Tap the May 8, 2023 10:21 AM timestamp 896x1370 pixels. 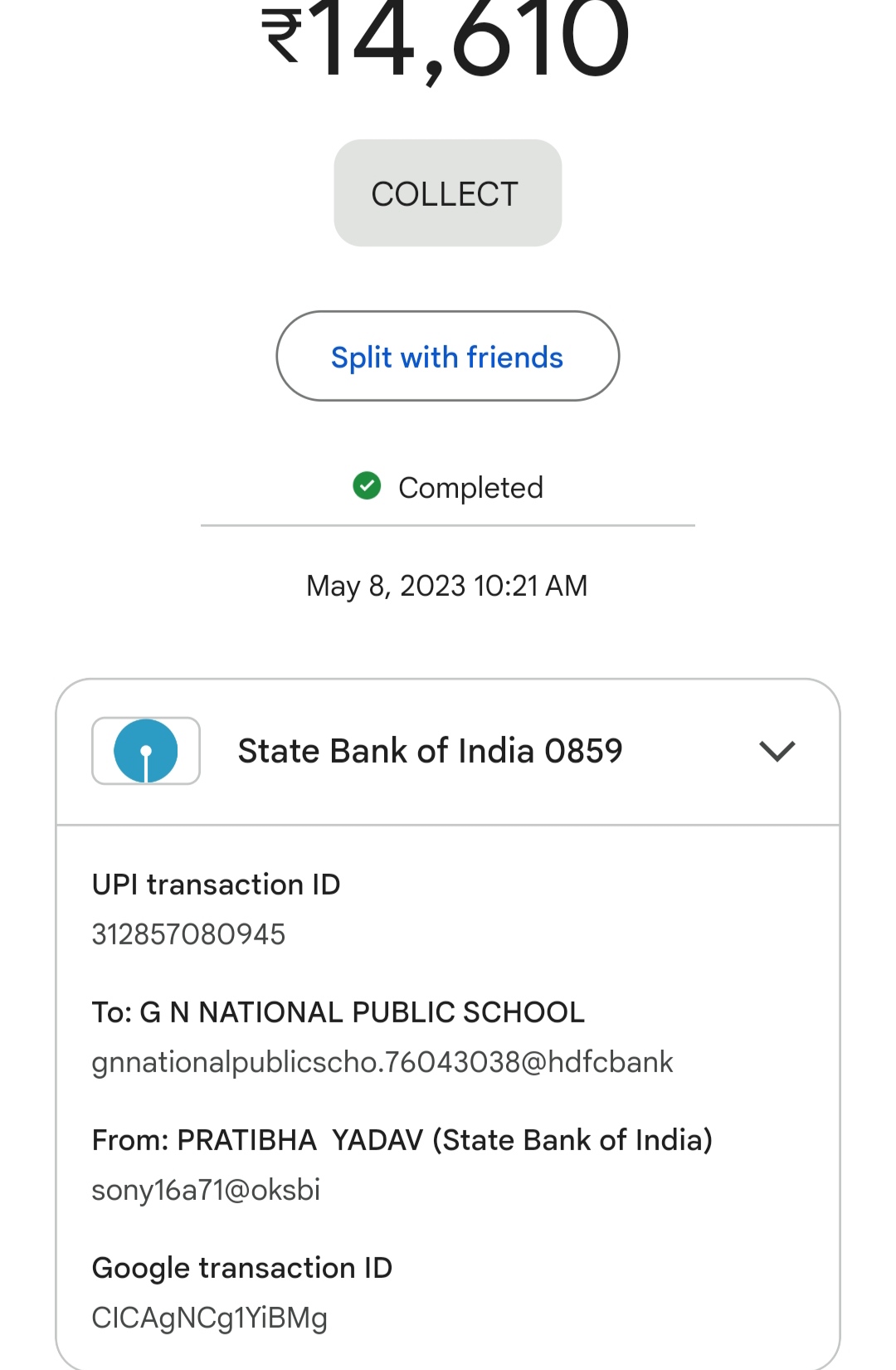[447, 586]
